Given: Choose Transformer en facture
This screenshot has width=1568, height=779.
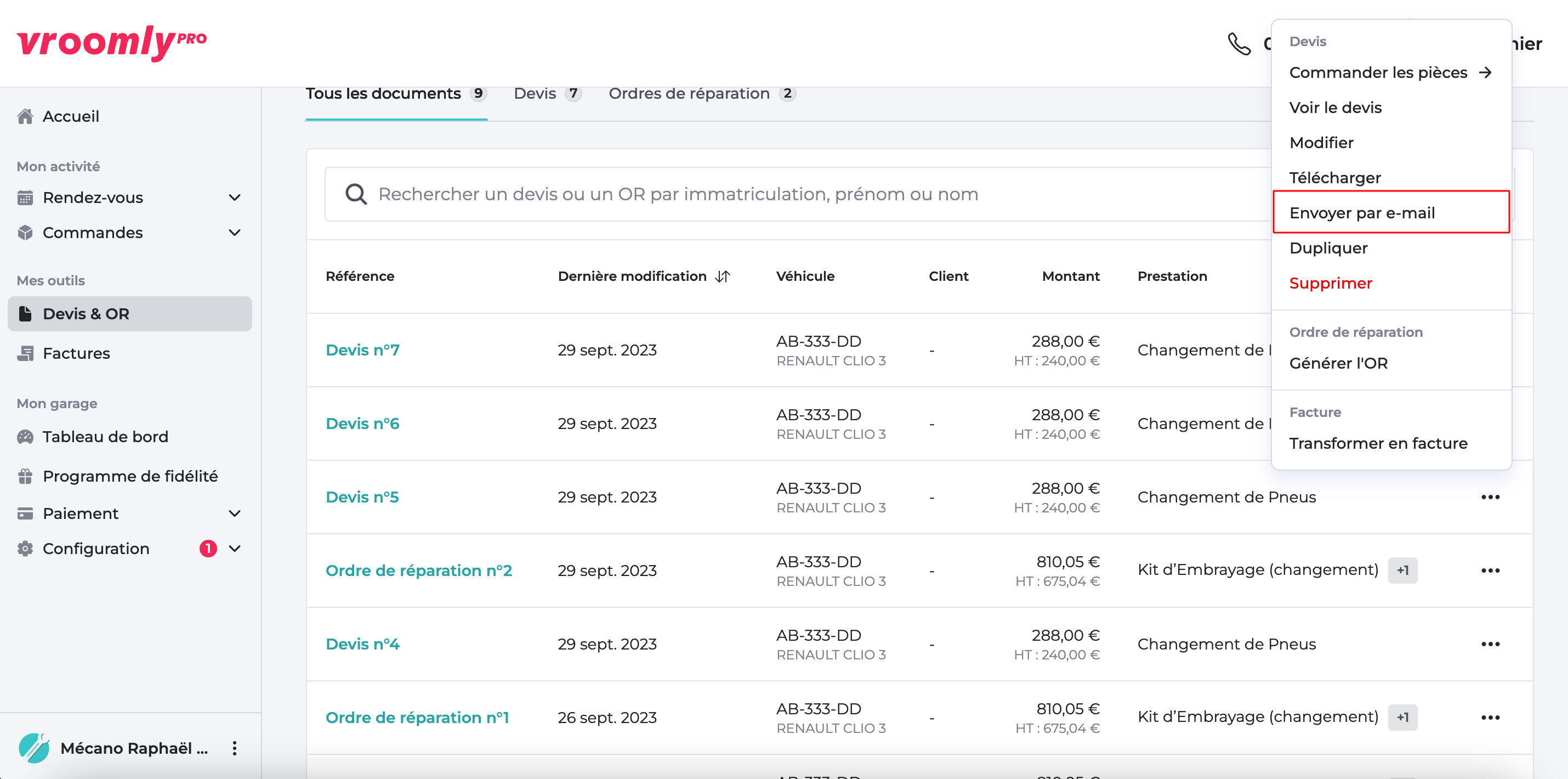Looking at the screenshot, I should (1378, 443).
